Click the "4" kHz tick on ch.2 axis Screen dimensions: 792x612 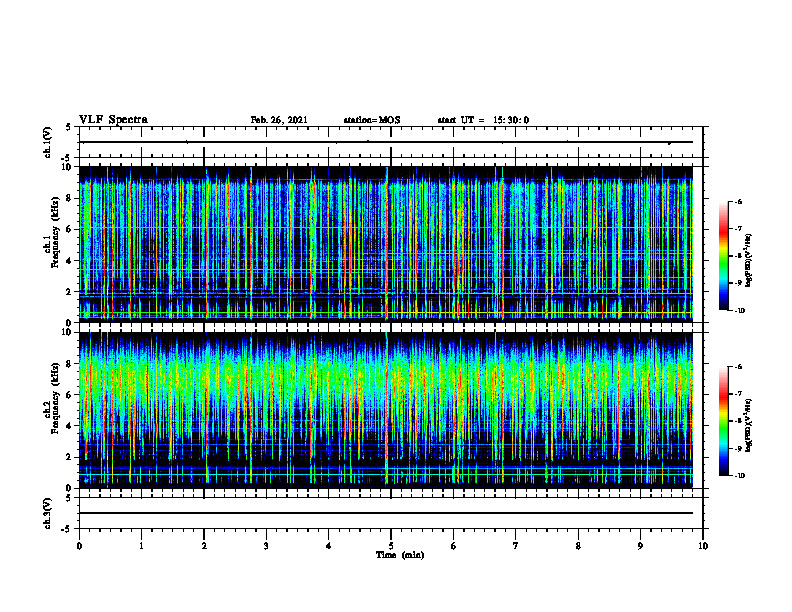pyautogui.click(x=69, y=426)
